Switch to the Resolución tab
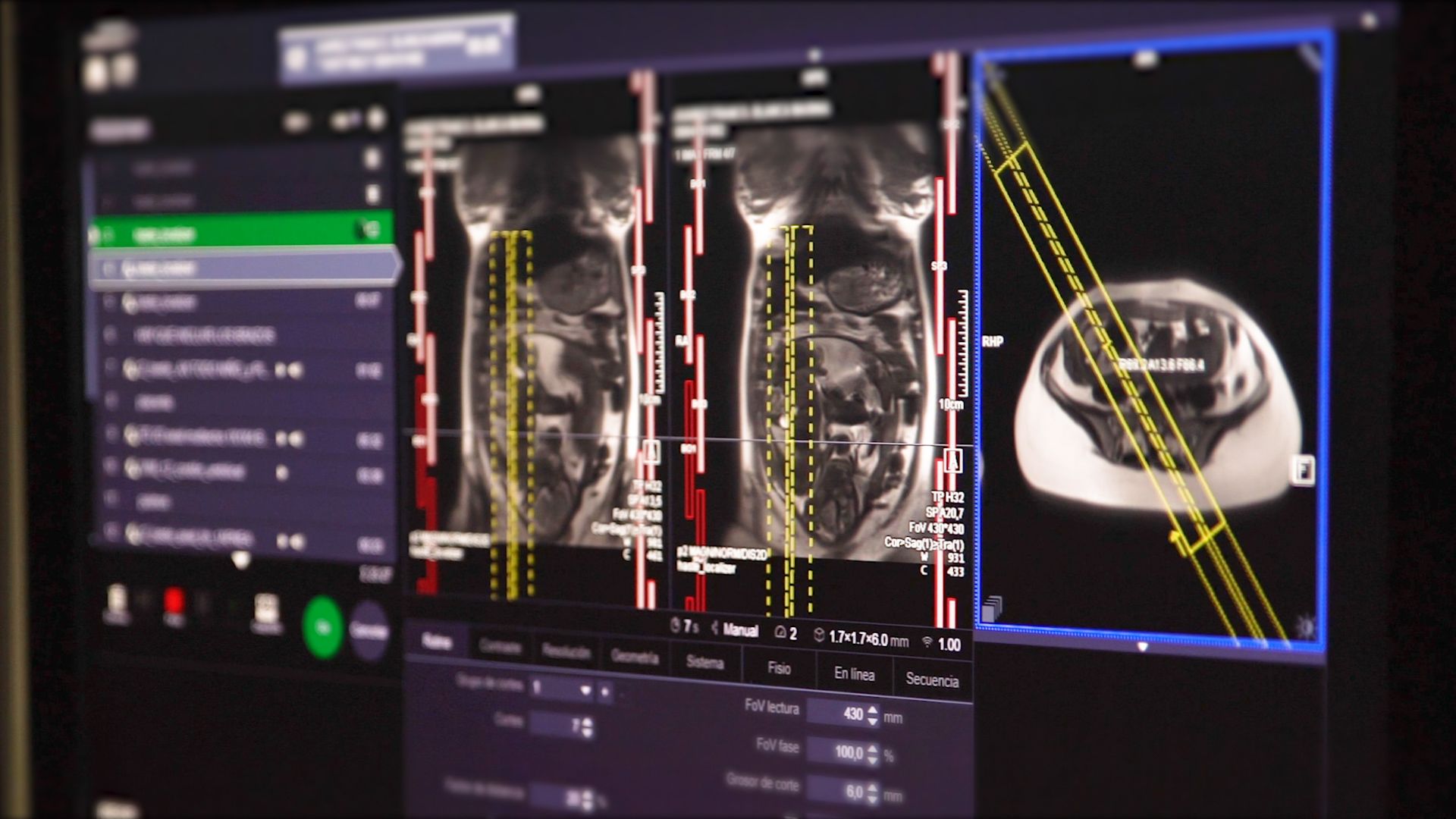This screenshot has width=1456, height=819. (566, 652)
